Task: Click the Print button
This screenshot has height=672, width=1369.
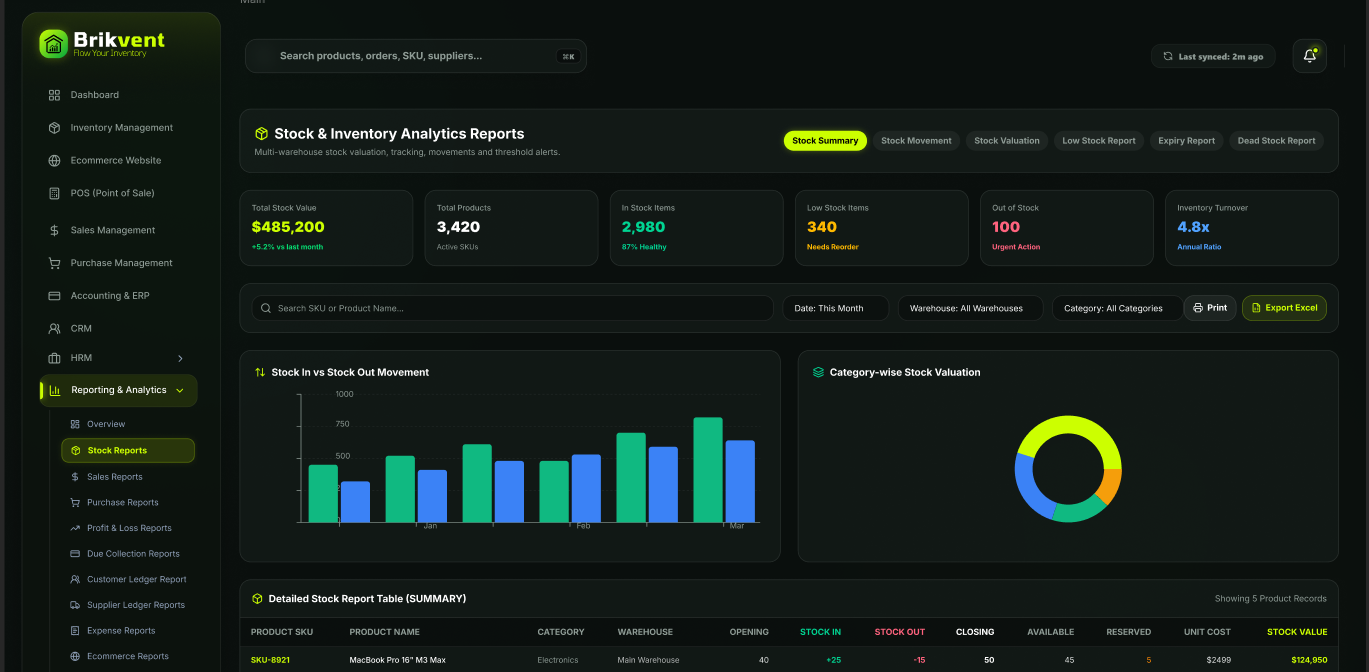Action: tap(1210, 308)
